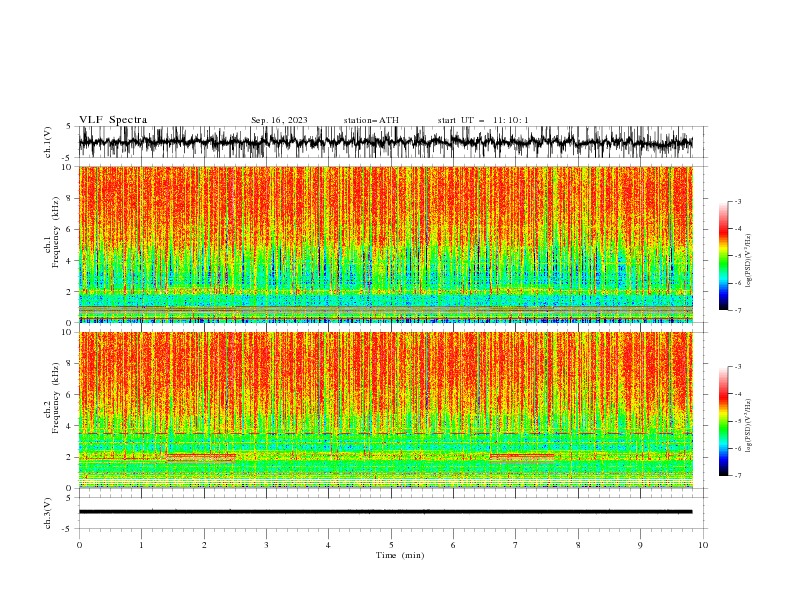Viewport: 792px width, 612px height.
Task: Click the "ch.1(V)" waveform axis label
Action: pos(48,142)
